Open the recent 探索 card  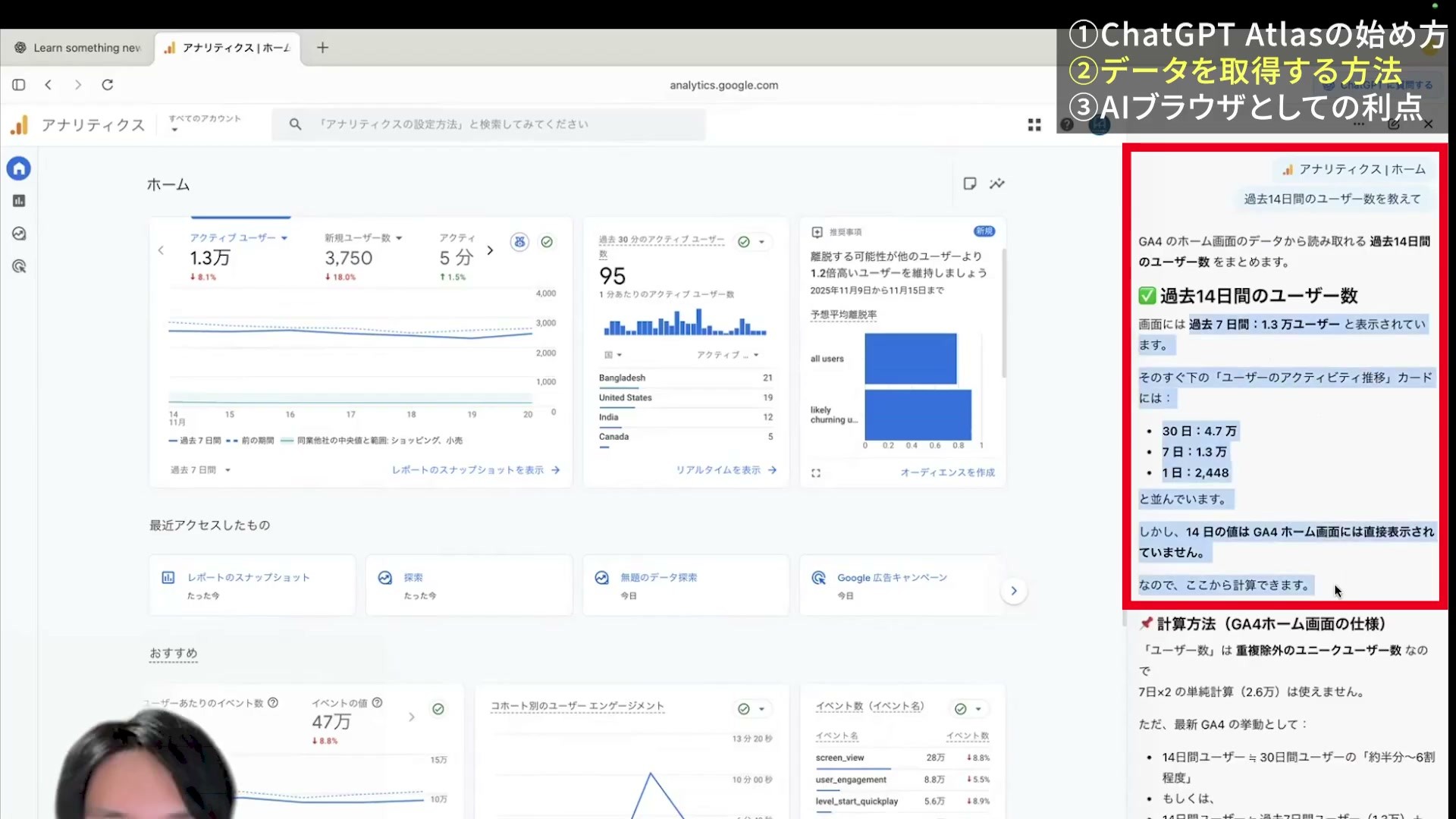coord(469,585)
